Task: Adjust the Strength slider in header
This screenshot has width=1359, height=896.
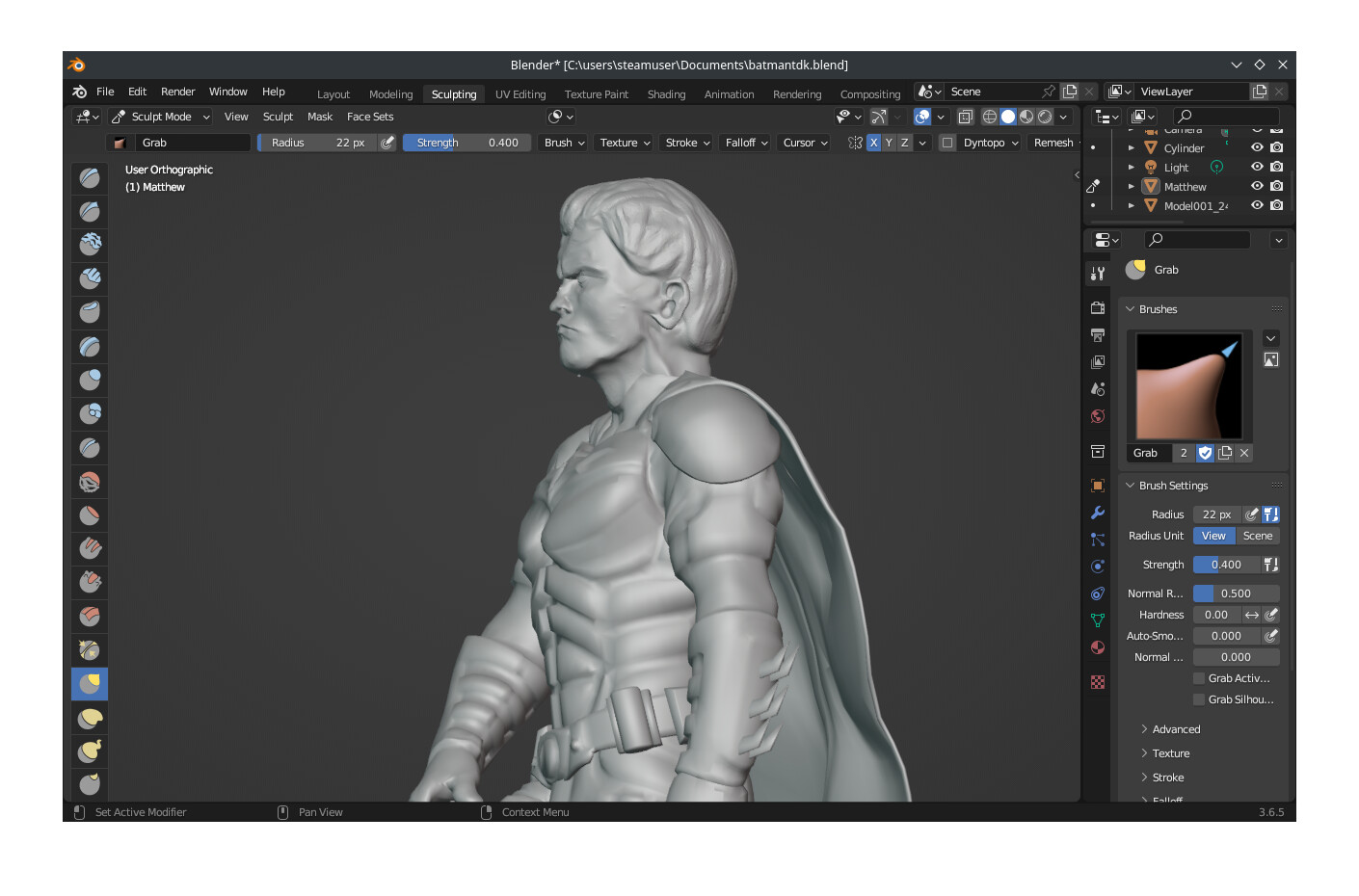Action: [466, 143]
